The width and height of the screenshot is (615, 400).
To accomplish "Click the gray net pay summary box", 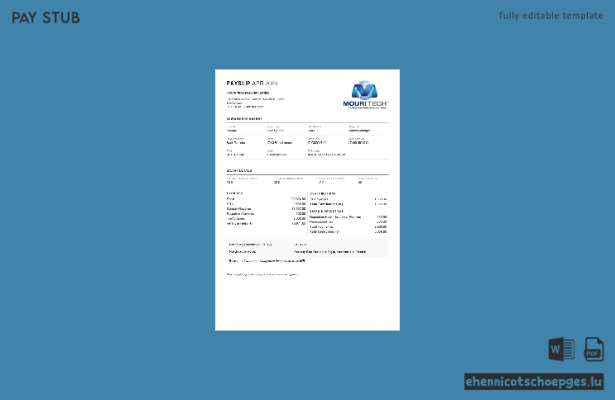I will [x=308, y=248].
